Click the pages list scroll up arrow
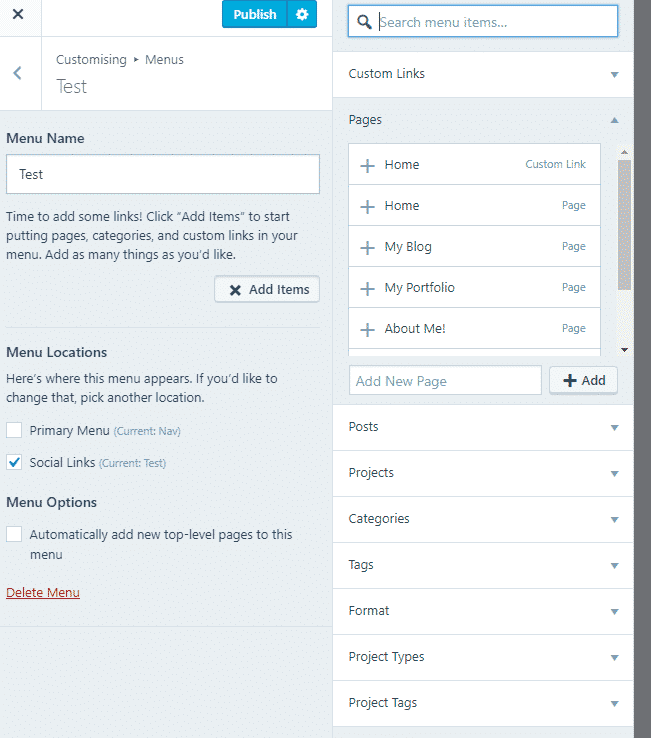The image size is (651, 738). click(624, 152)
